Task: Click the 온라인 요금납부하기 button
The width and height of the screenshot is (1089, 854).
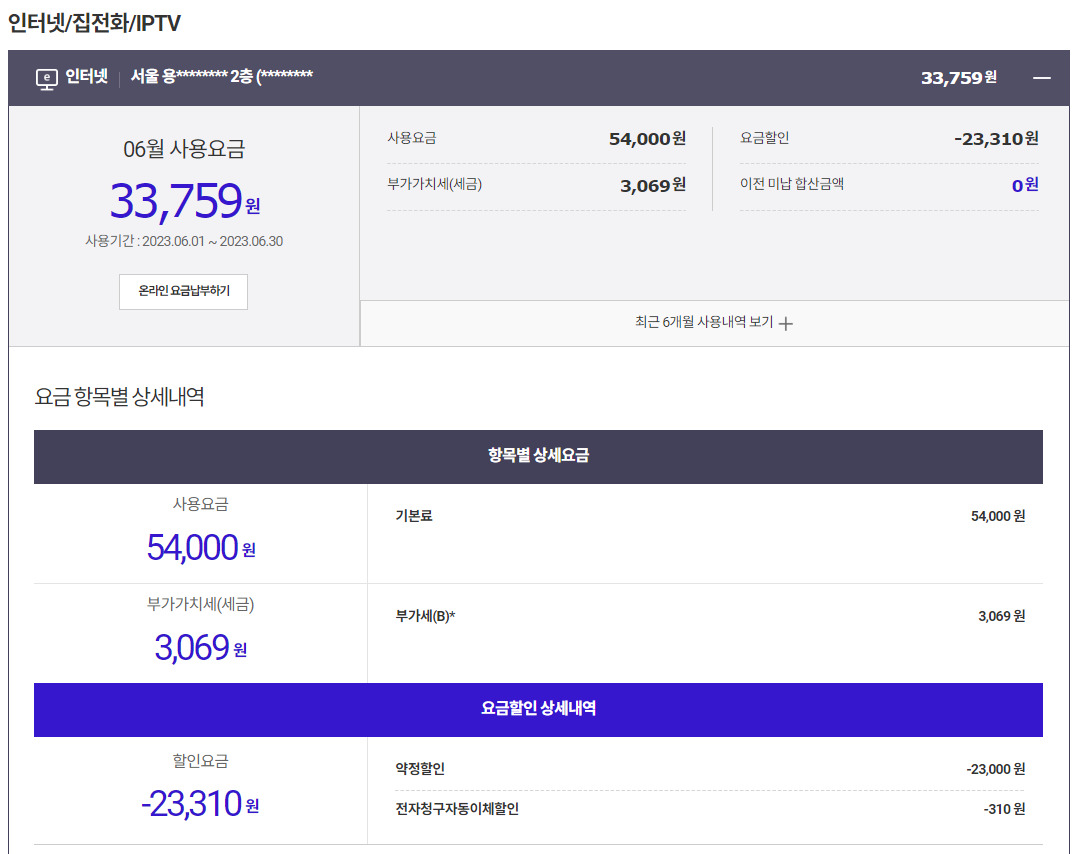Action: tap(183, 292)
